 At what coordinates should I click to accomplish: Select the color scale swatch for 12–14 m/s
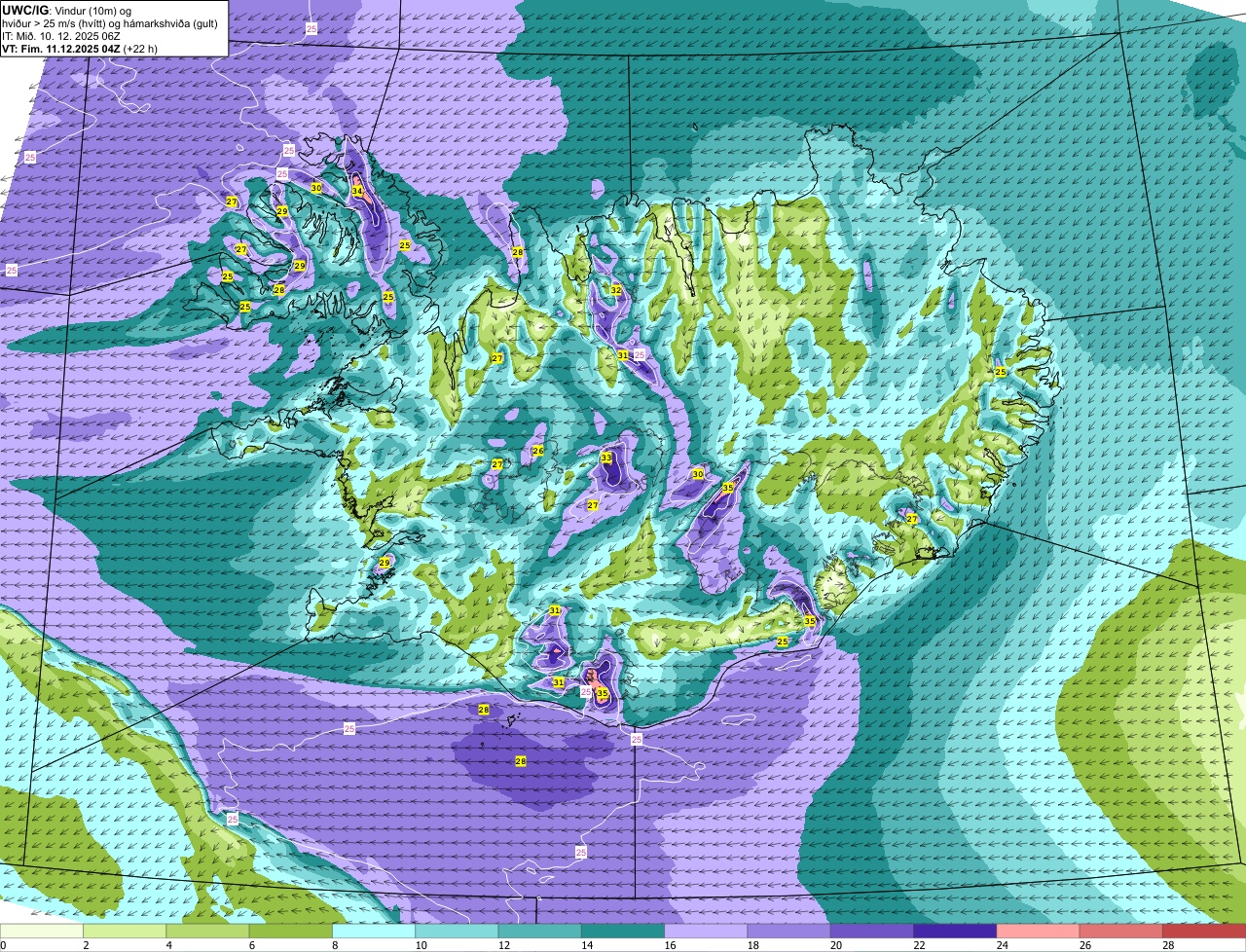pos(540,931)
